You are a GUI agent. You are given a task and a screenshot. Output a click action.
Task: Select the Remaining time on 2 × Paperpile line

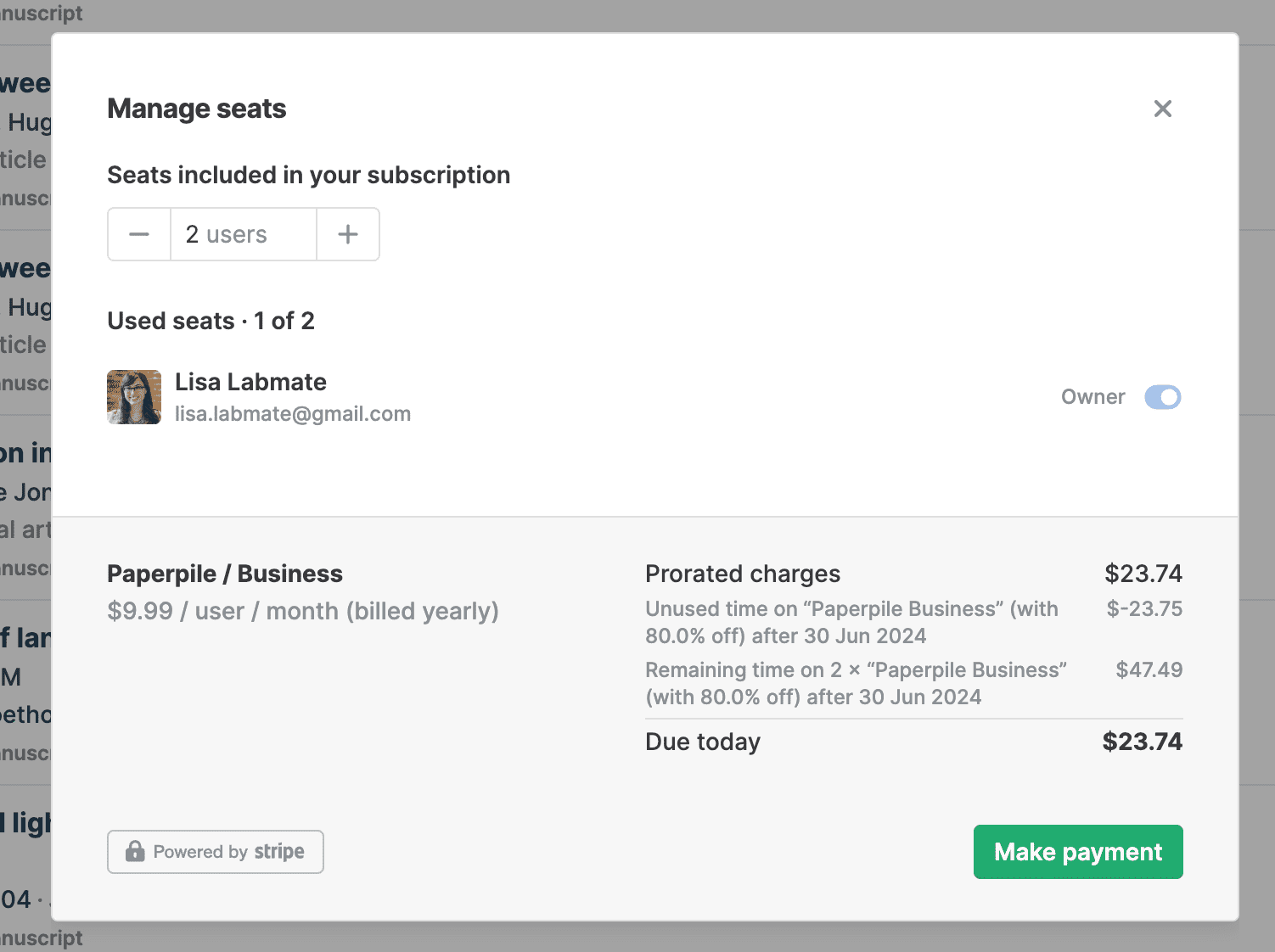[x=856, y=683]
